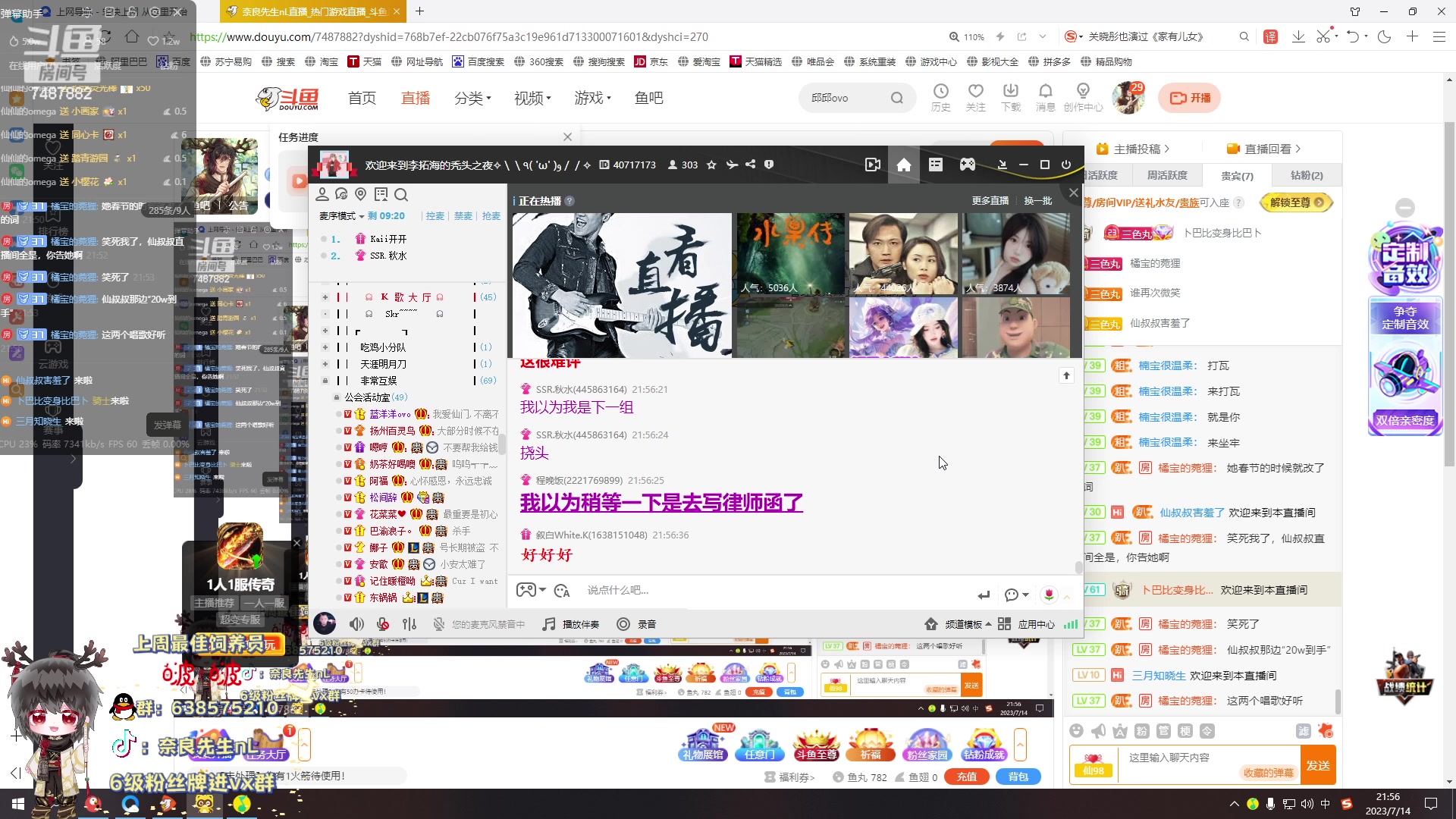Open the user list person icon in YY

click(x=322, y=195)
